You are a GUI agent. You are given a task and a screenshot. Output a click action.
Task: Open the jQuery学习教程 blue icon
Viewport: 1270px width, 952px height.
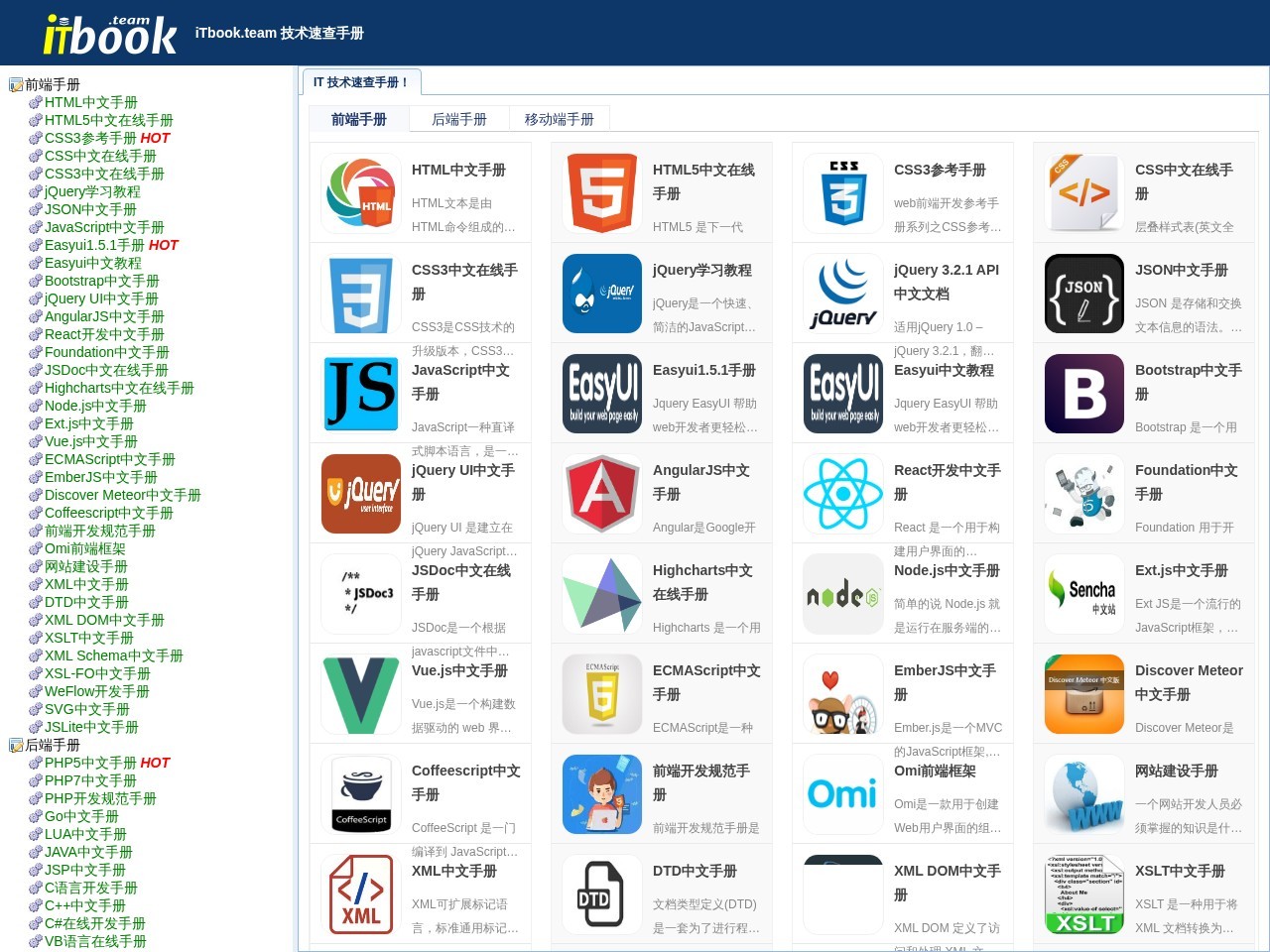click(602, 294)
